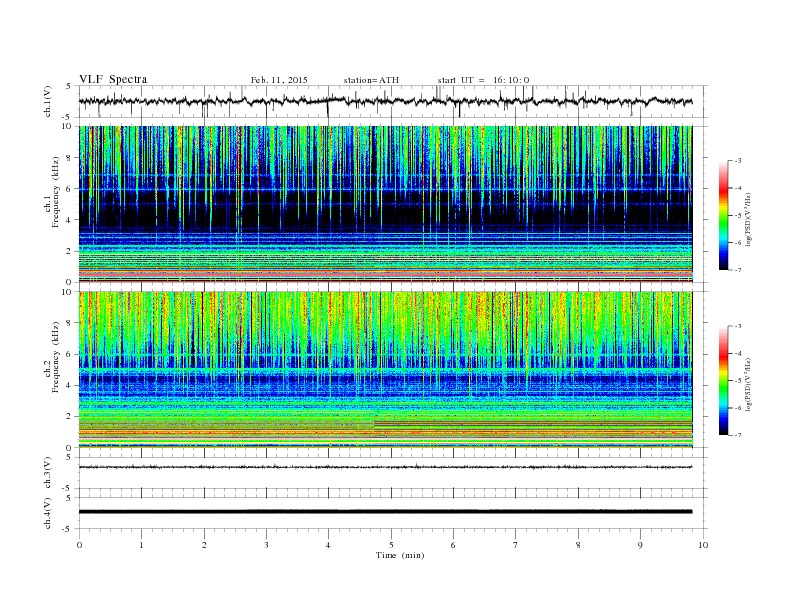Click the ch.2 spectrogram panel
Screen dimensions: 792x612
[x=385, y=370]
